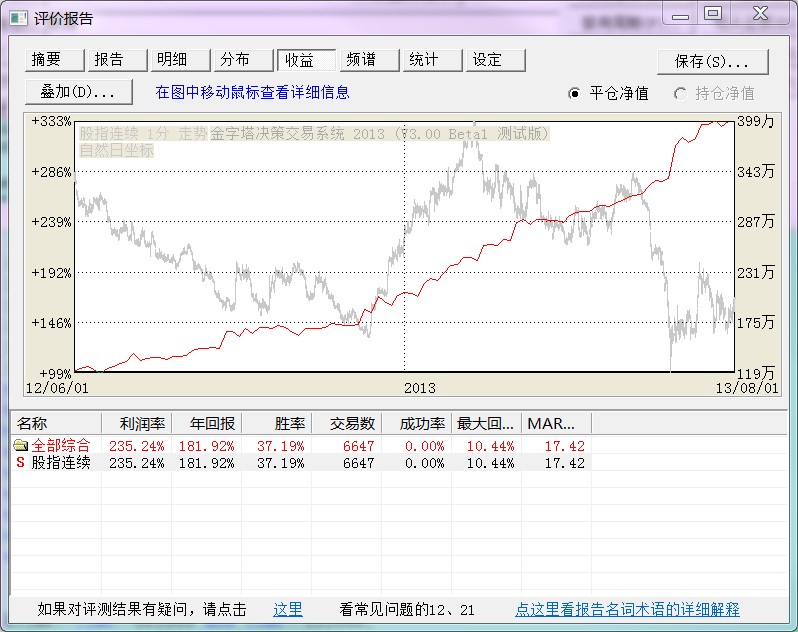Sort by the 利润率 column header
Image resolution: width=798 pixels, height=632 pixels.
coord(137,424)
